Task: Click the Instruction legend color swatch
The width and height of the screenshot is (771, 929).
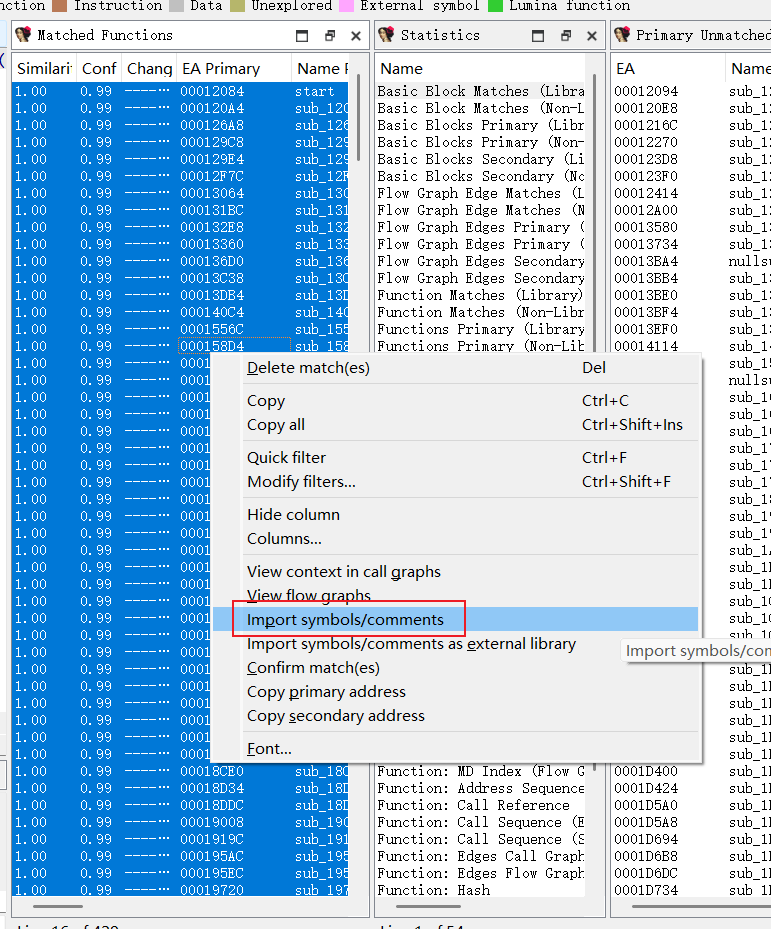Action: coord(59,6)
